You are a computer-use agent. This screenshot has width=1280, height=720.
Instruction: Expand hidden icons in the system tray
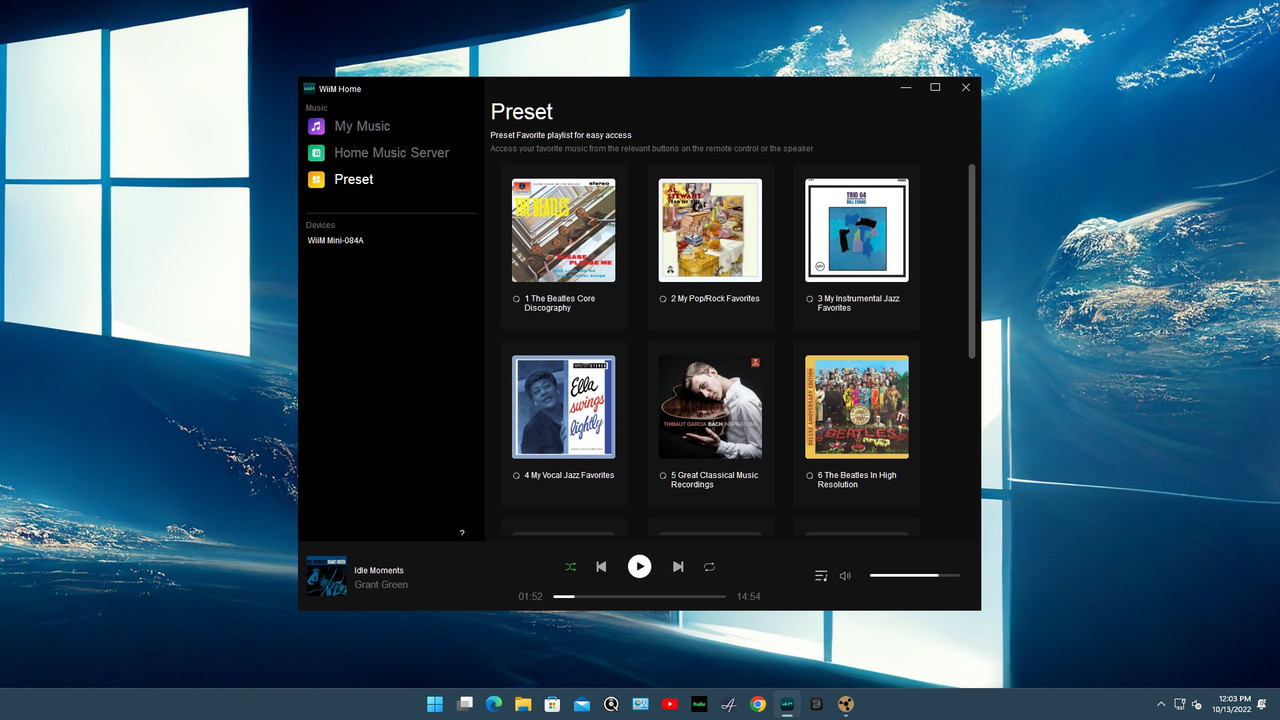click(x=1161, y=704)
